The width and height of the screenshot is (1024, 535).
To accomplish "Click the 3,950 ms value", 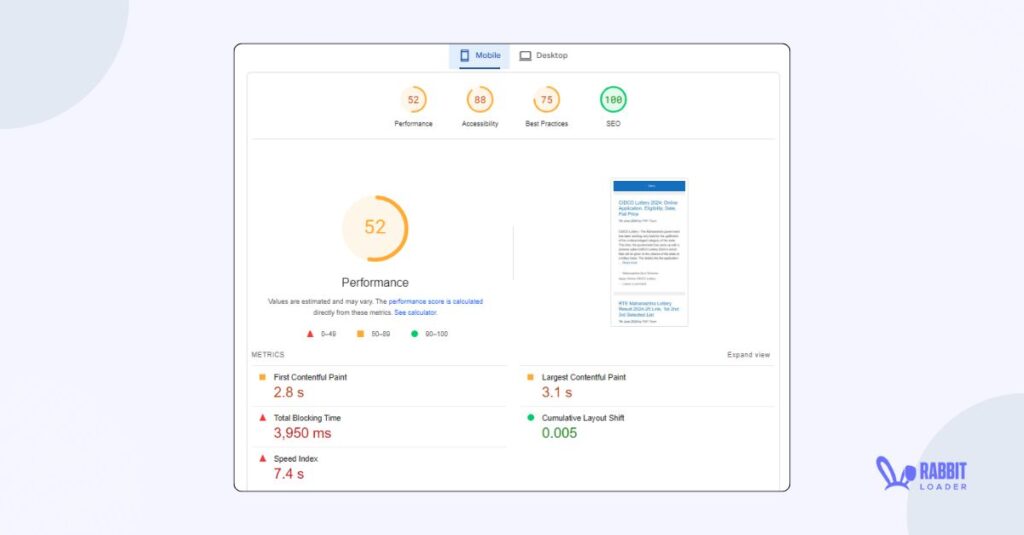I will coord(302,433).
